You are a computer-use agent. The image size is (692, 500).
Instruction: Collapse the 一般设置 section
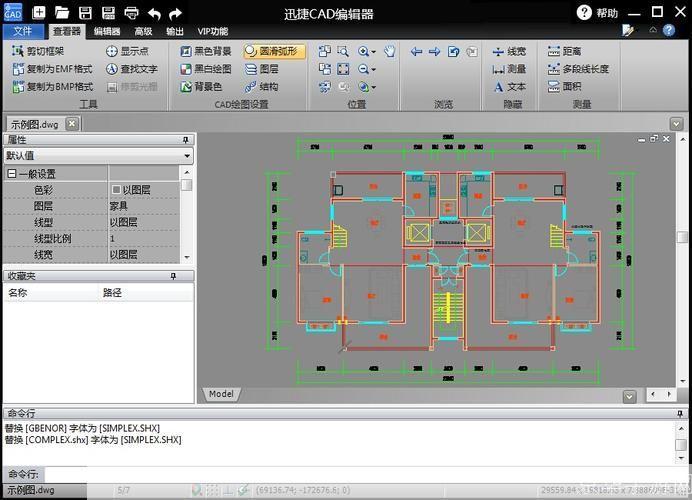11,174
